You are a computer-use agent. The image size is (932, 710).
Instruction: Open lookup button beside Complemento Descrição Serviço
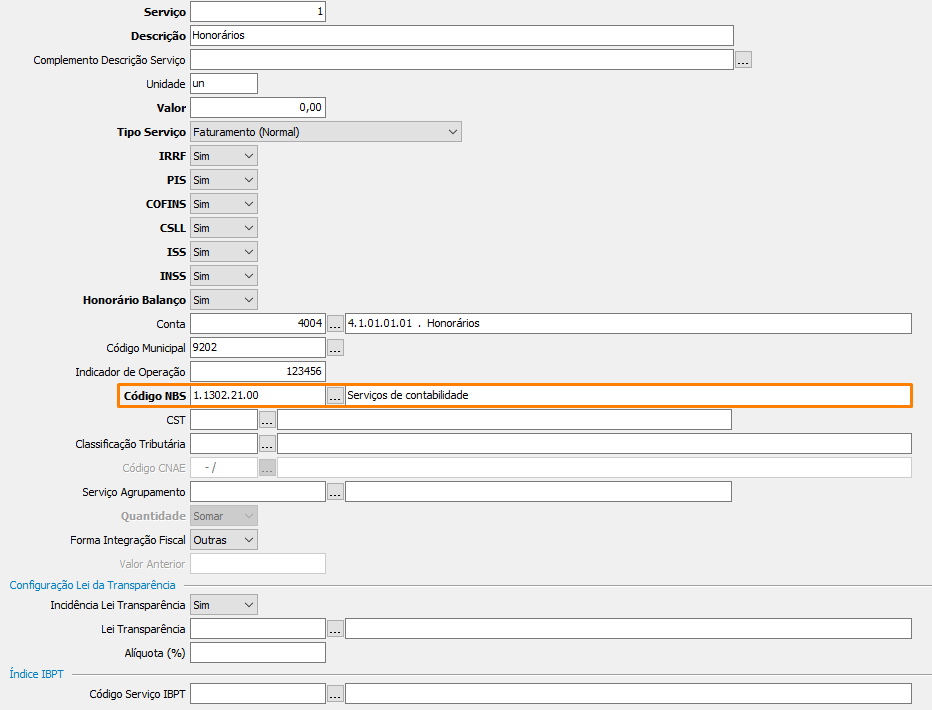[743, 60]
